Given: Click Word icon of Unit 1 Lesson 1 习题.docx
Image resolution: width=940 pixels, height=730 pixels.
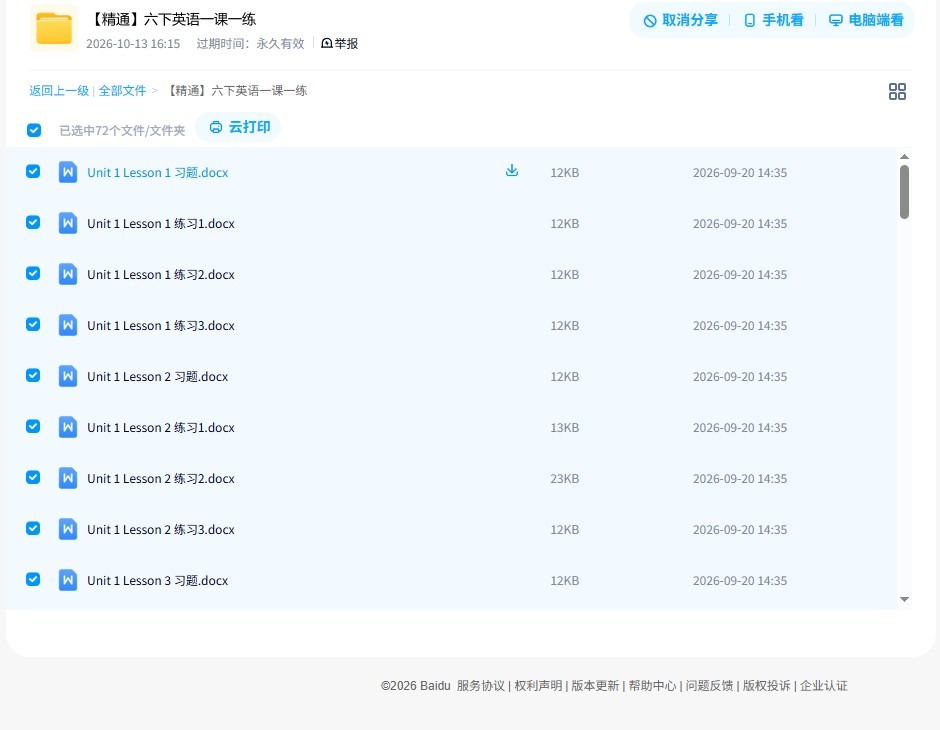Looking at the screenshot, I should (x=68, y=172).
